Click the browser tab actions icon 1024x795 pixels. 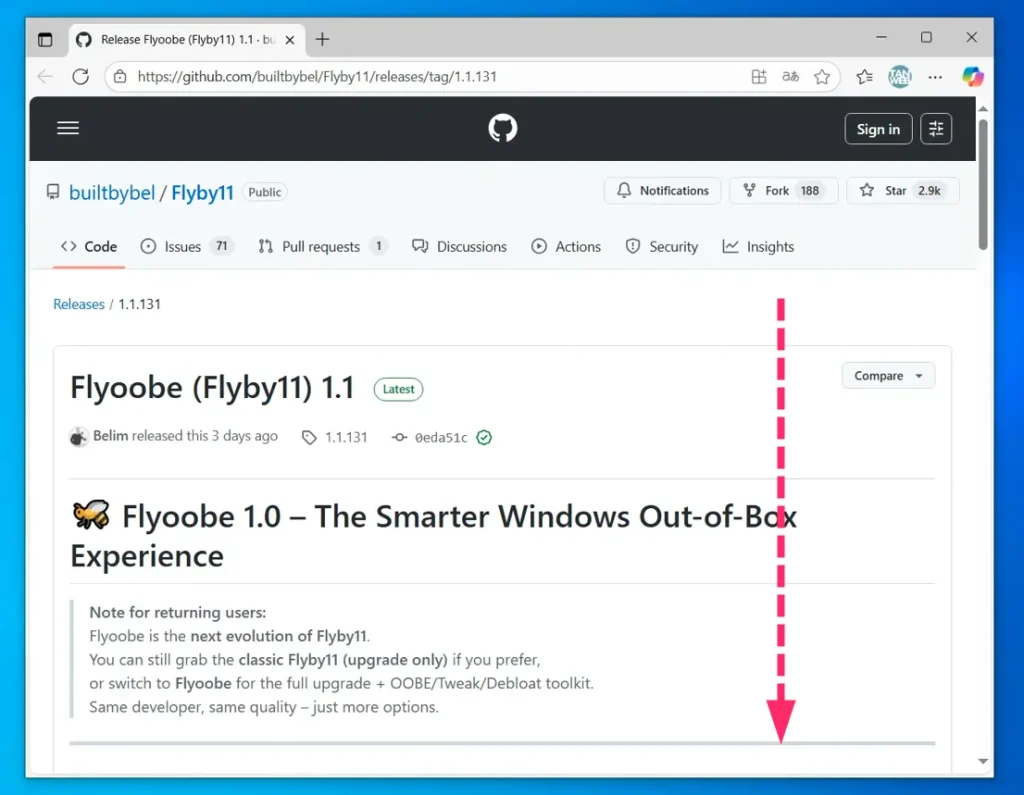click(x=45, y=40)
